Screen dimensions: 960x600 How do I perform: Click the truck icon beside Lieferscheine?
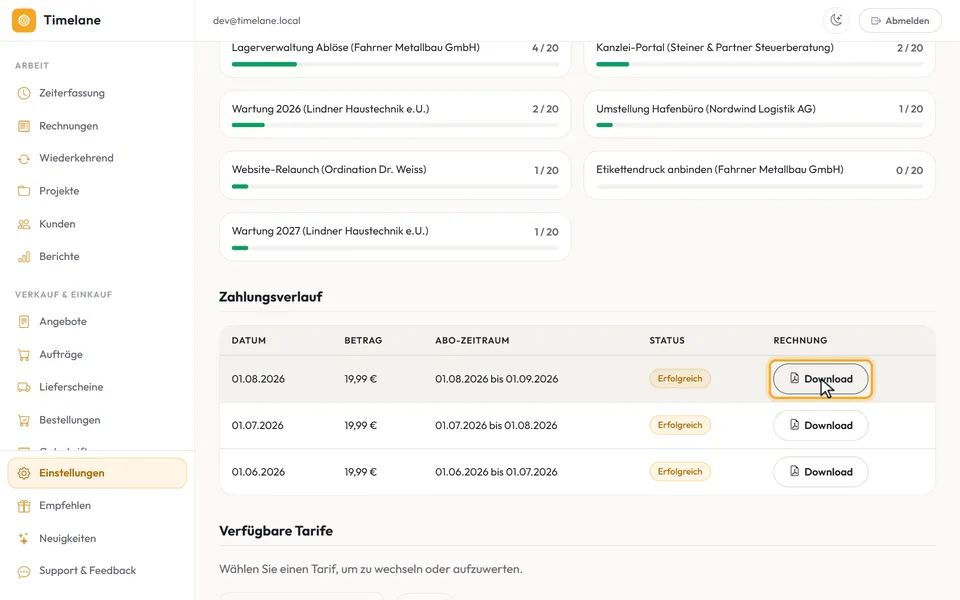[x=24, y=387]
